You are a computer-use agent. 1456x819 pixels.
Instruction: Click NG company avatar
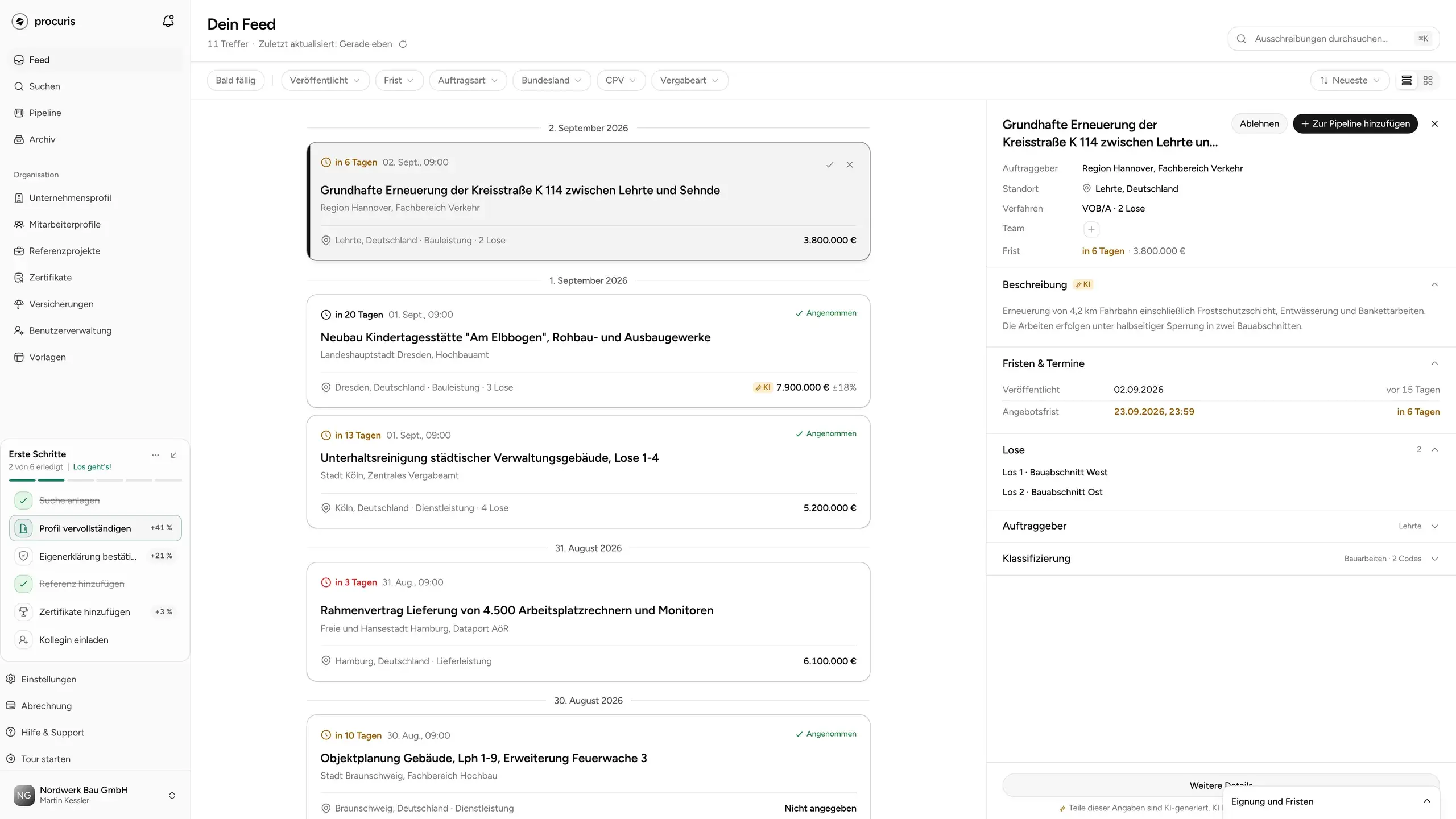[24, 795]
